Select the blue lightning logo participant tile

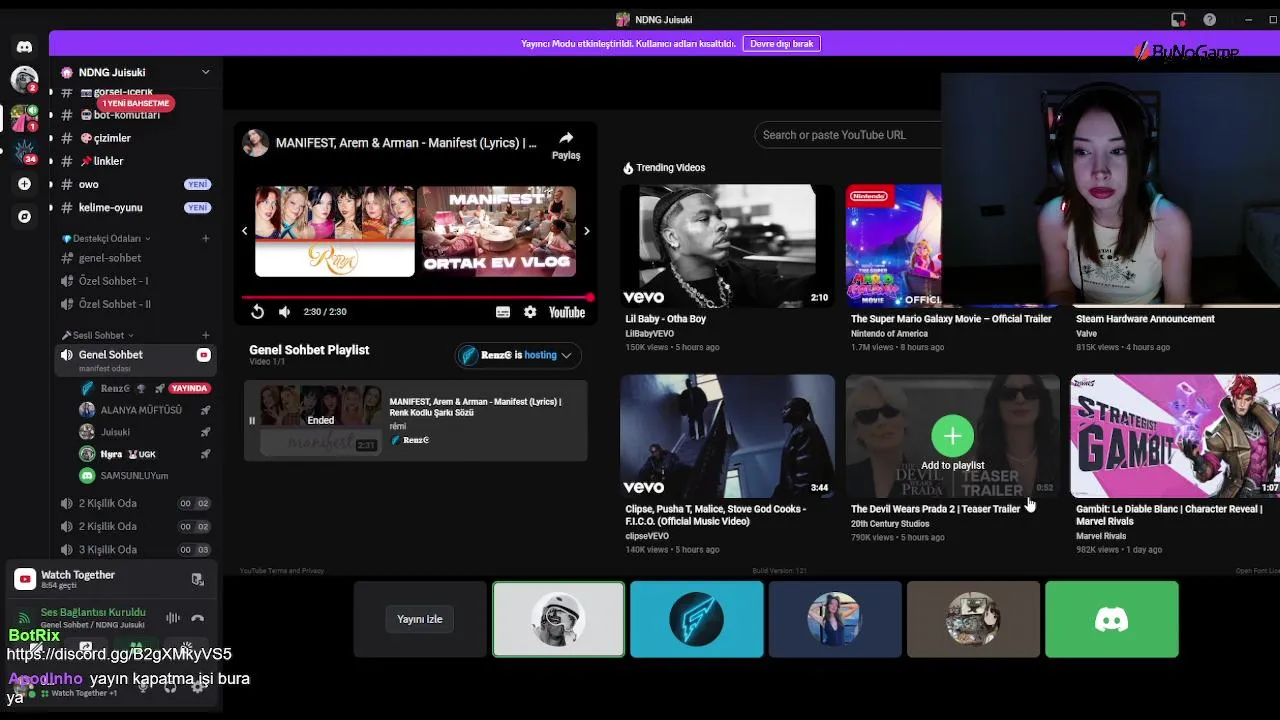[697, 619]
